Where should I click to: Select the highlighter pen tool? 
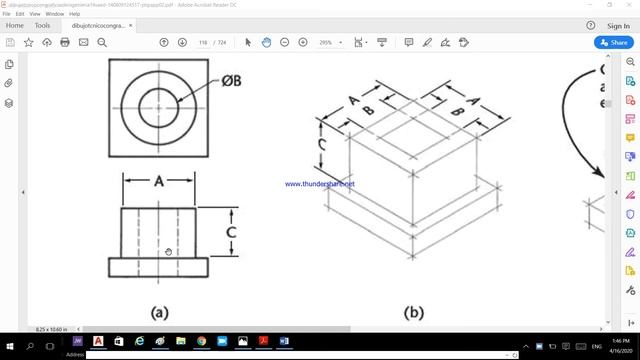(x=427, y=42)
